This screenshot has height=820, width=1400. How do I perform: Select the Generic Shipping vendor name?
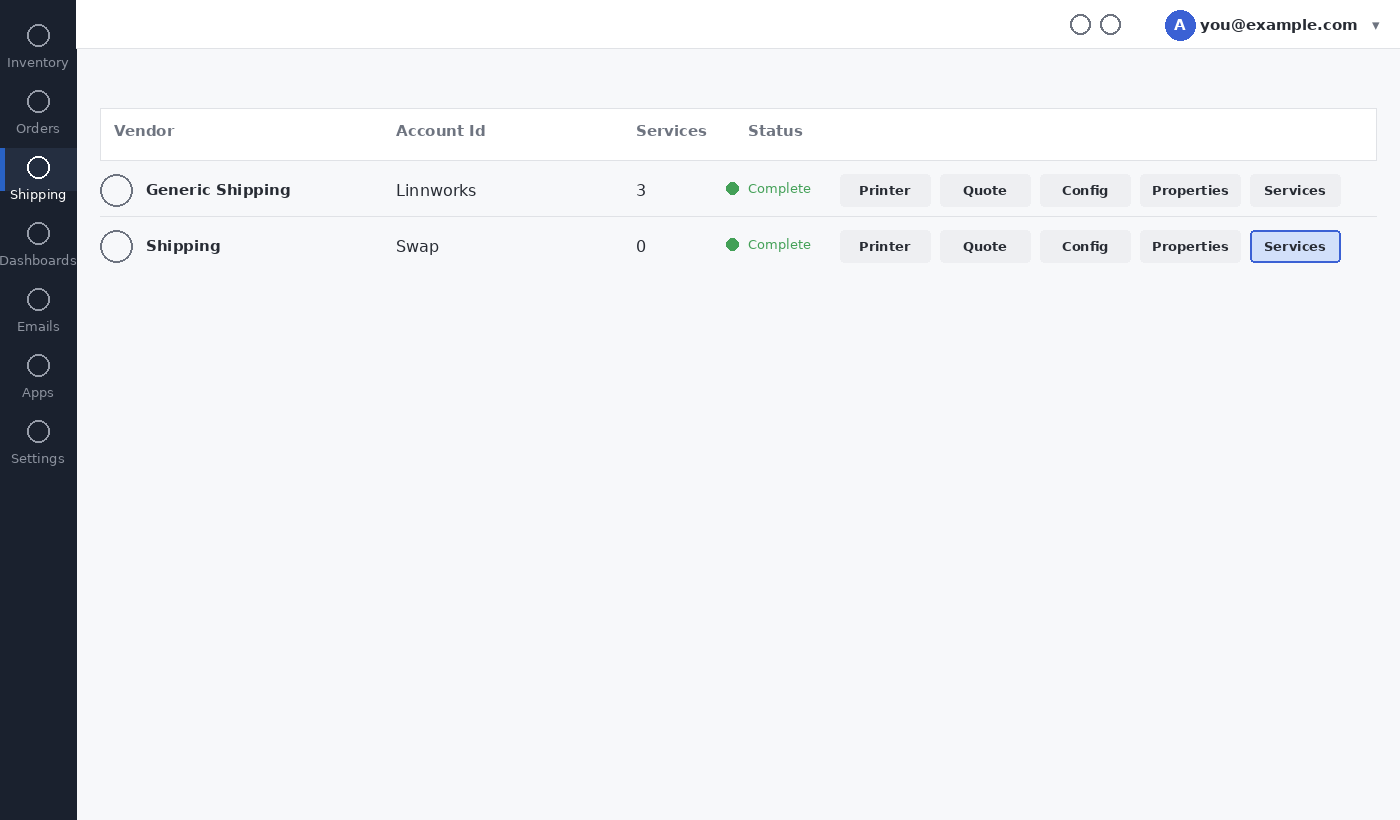(x=218, y=190)
